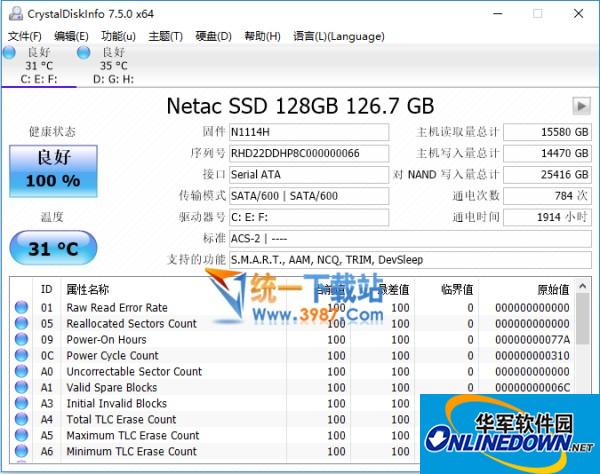Click the status icon for Power-On Hours
The width and height of the screenshot is (600, 474).
coord(21,340)
